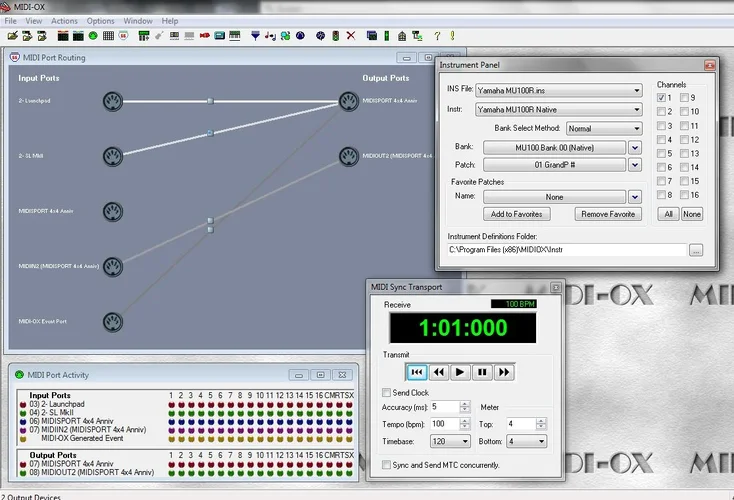
Task: Click the Meter Top value field
Action: (521, 424)
